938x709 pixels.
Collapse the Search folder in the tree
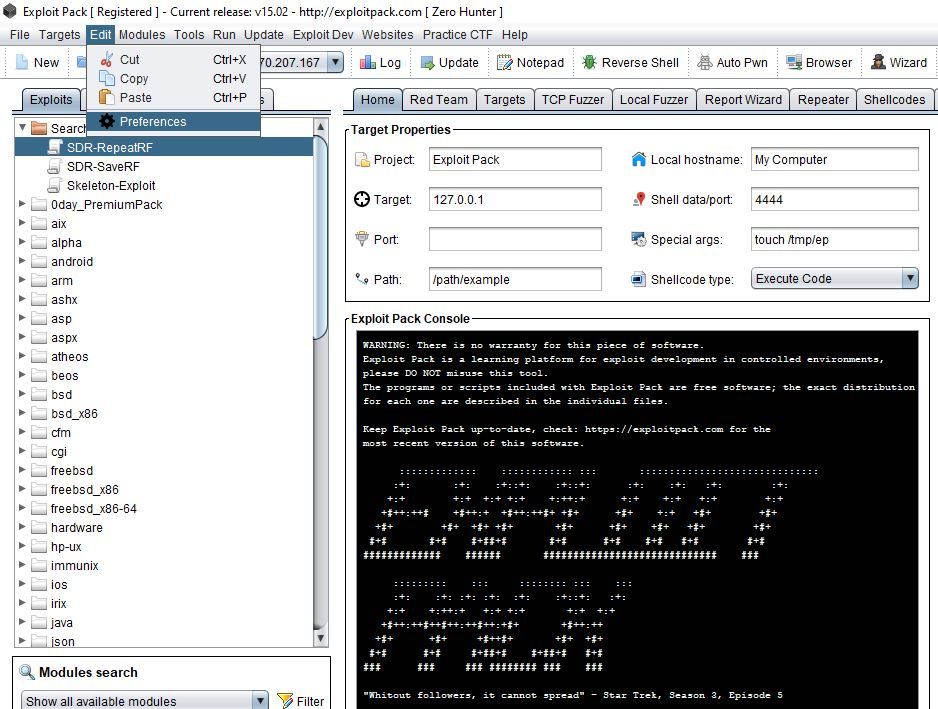click(22, 127)
